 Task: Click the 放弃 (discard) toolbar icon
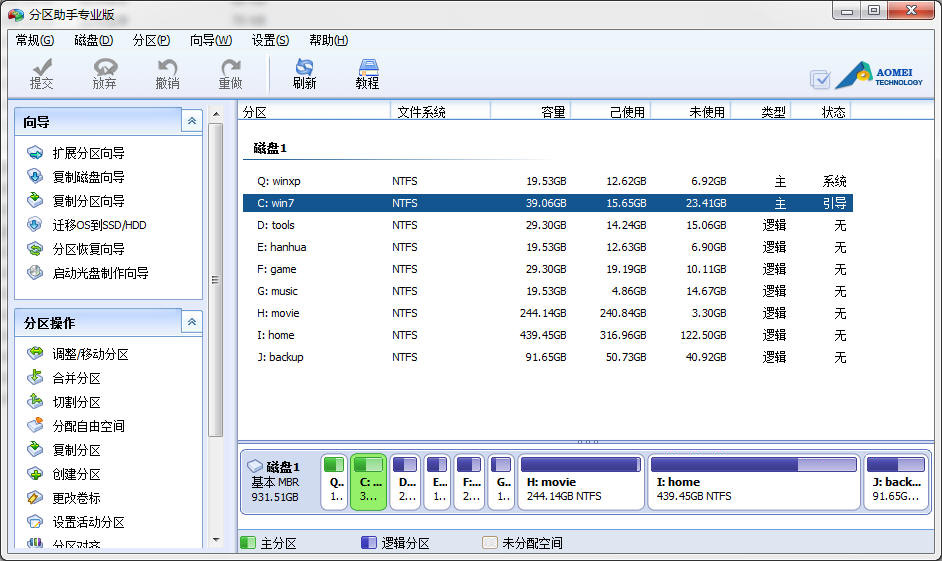[x=104, y=73]
